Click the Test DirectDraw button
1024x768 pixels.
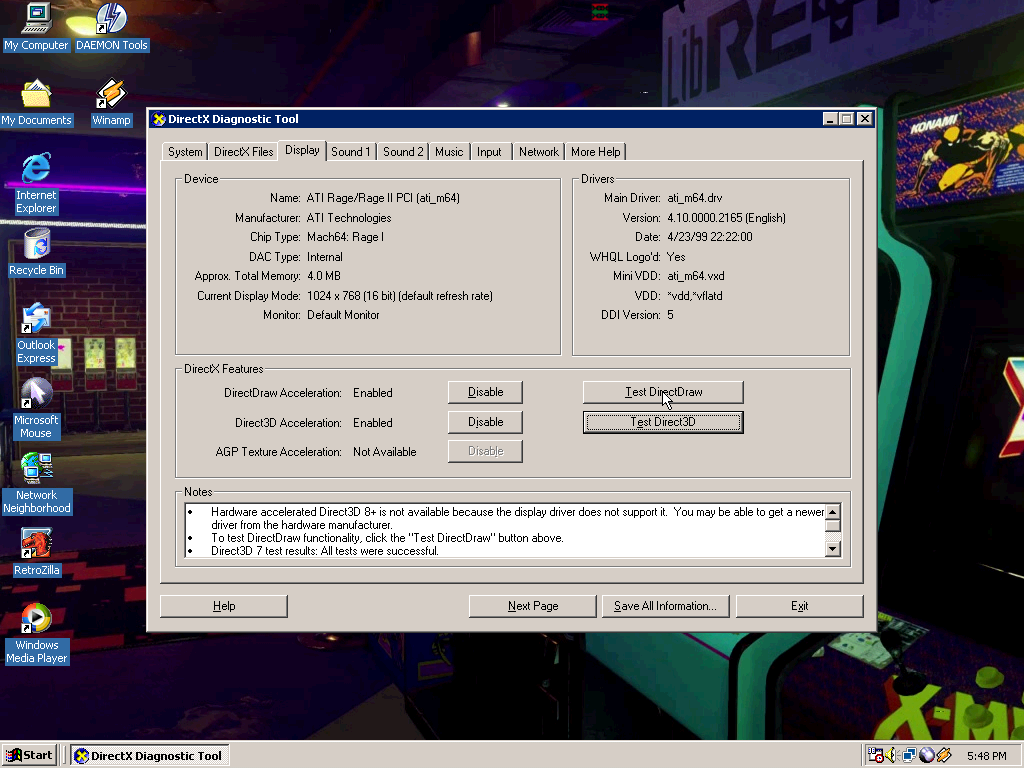(x=663, y=392)
